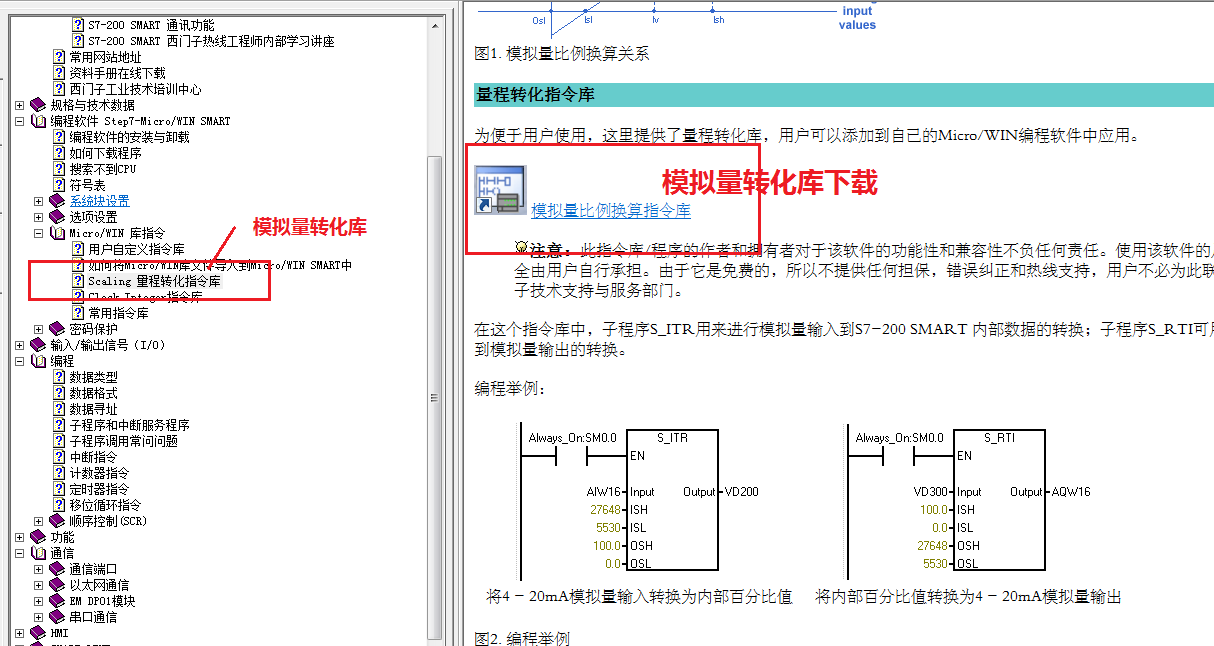Click the S_RTI block in the example

1000,500
